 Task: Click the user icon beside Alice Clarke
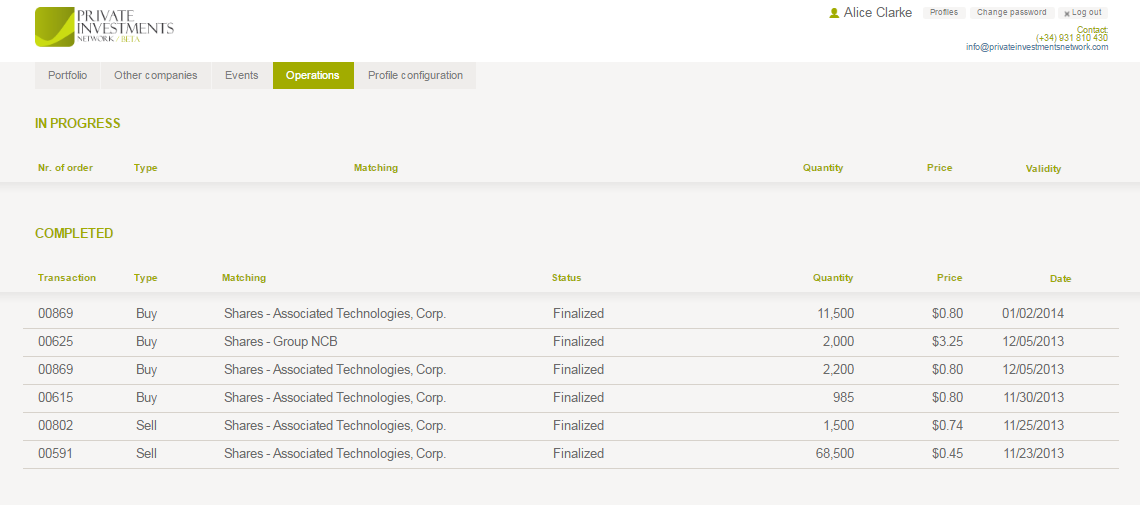(x=834, y=13)
